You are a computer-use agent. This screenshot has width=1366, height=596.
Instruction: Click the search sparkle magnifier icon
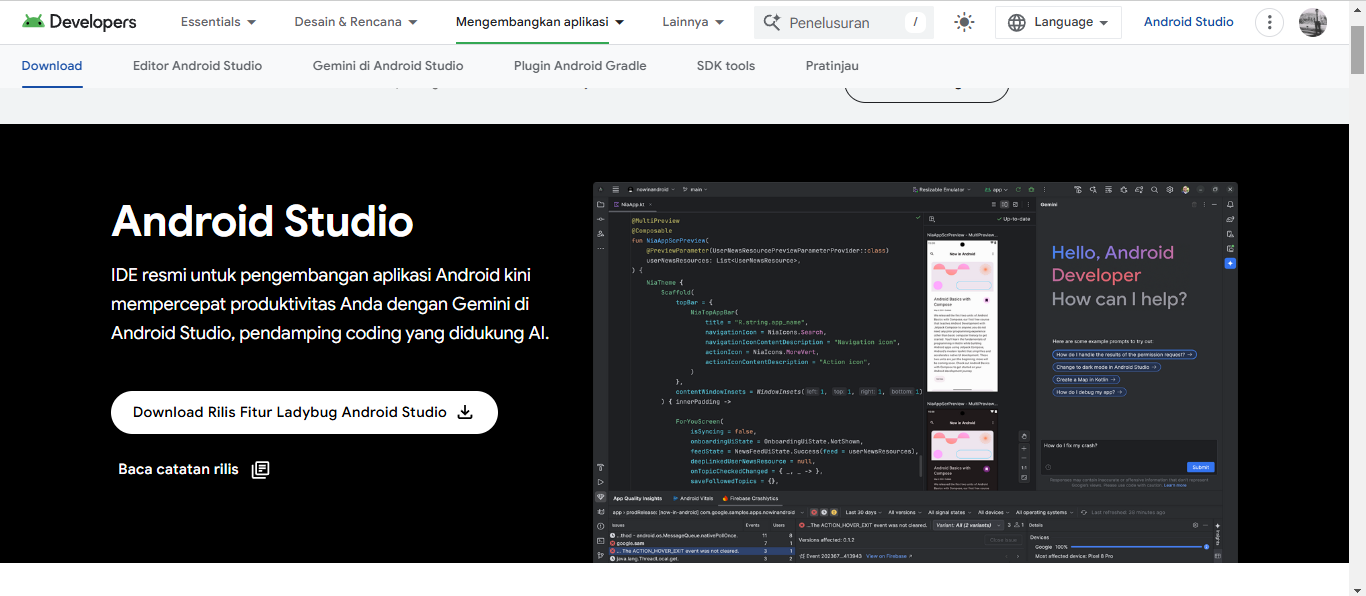(x=771, y=22)
